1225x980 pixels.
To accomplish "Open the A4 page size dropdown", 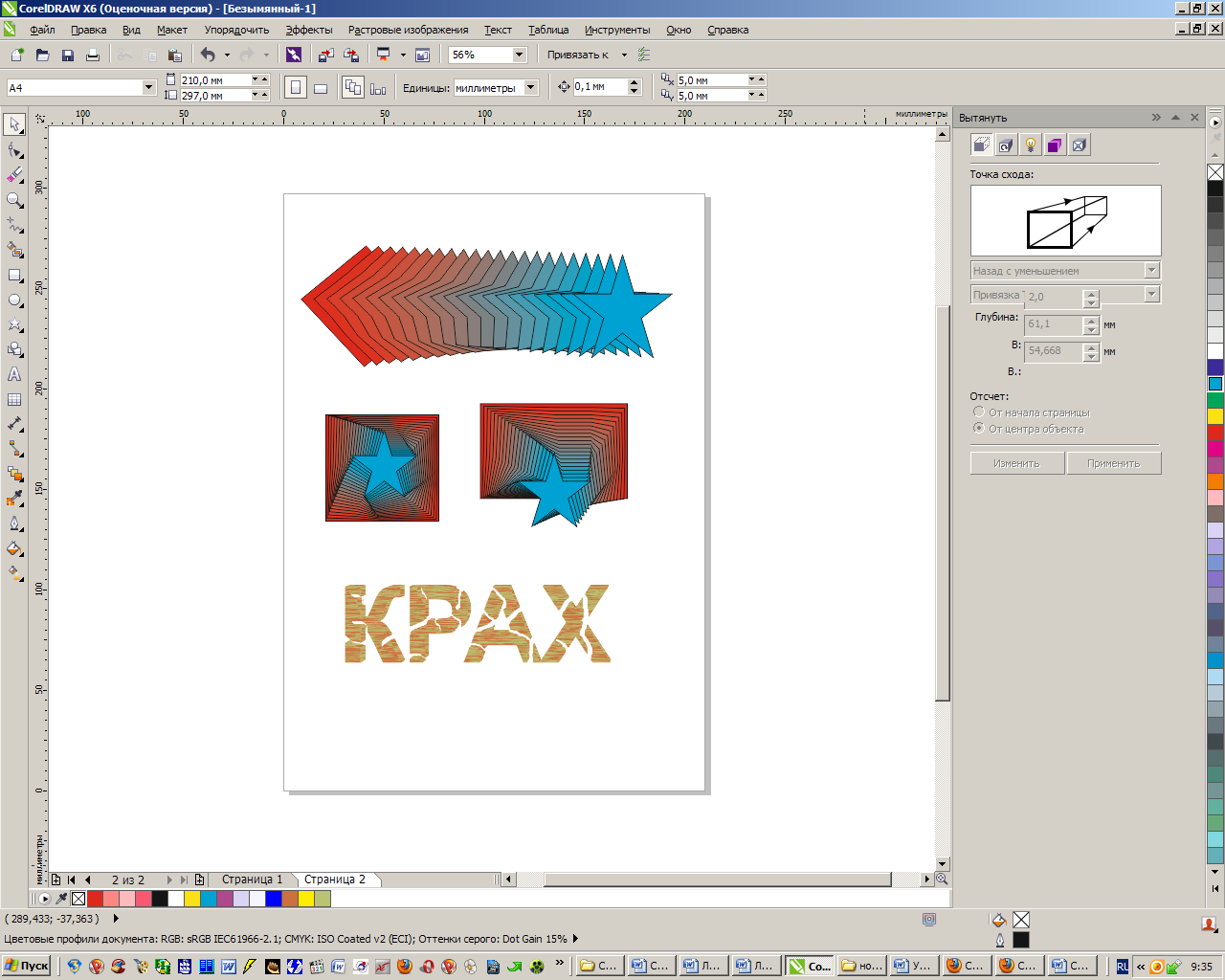I will point(148,87).
